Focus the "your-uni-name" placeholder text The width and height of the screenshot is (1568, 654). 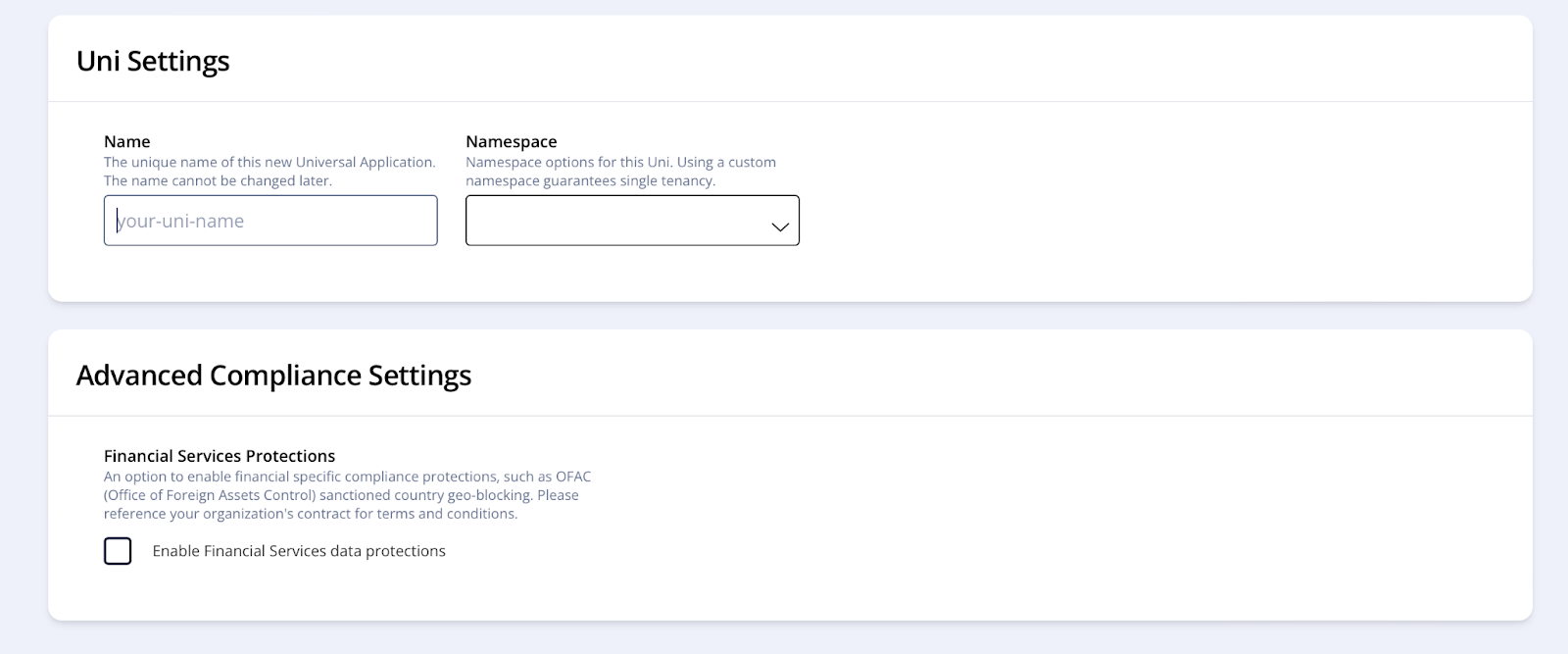pyautogui.click(x=181, y=222)
